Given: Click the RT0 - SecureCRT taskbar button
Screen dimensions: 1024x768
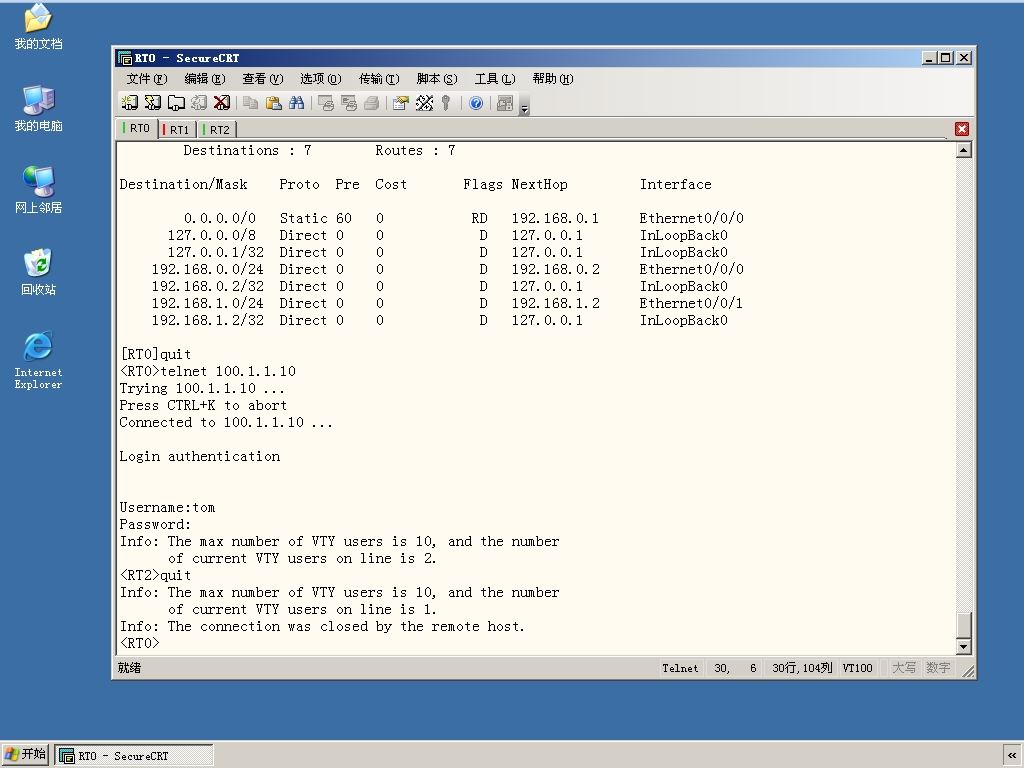Looking at the screenshot, I should coord(134,756).
